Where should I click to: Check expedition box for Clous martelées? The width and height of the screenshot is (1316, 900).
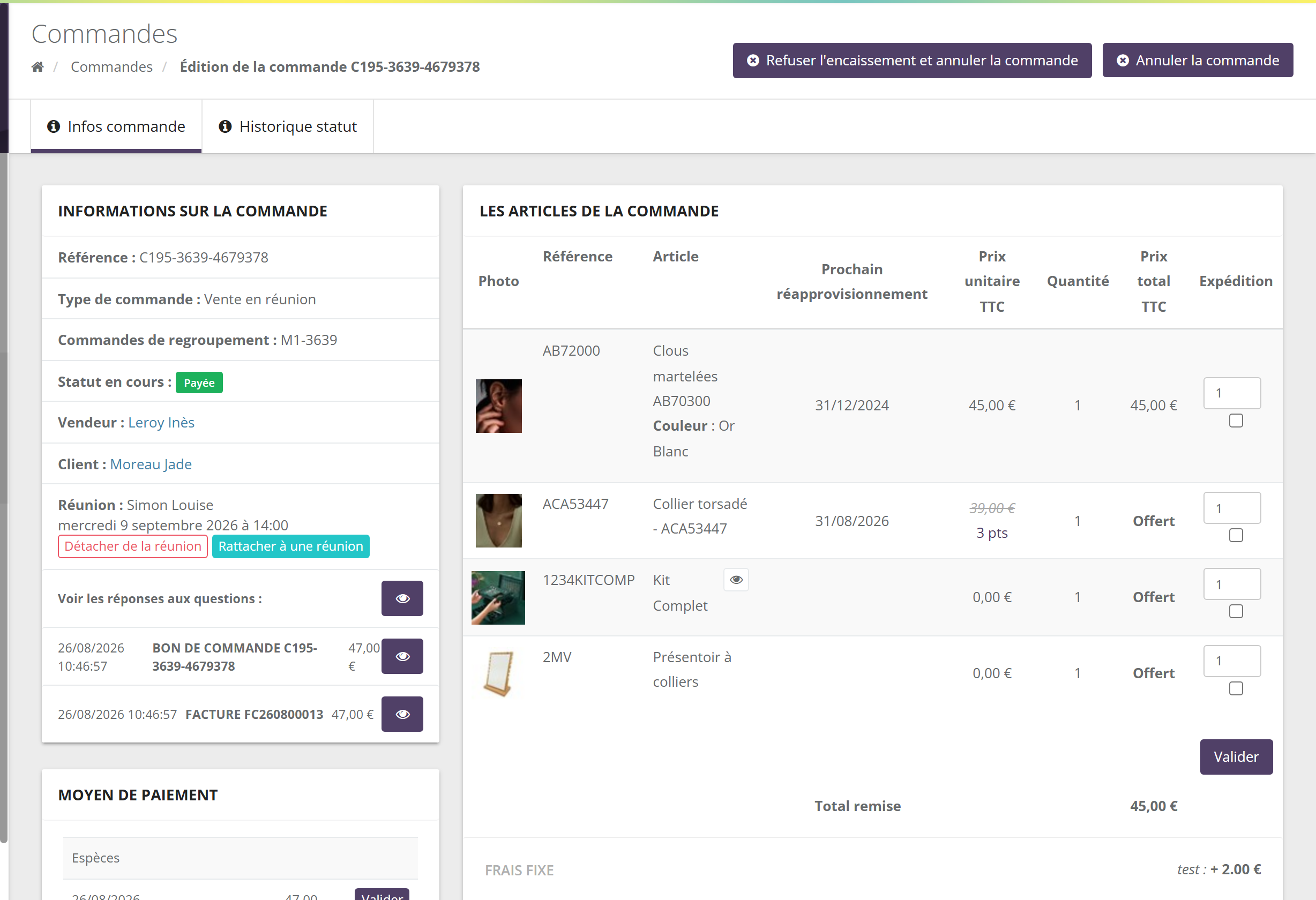(1236, 421)
